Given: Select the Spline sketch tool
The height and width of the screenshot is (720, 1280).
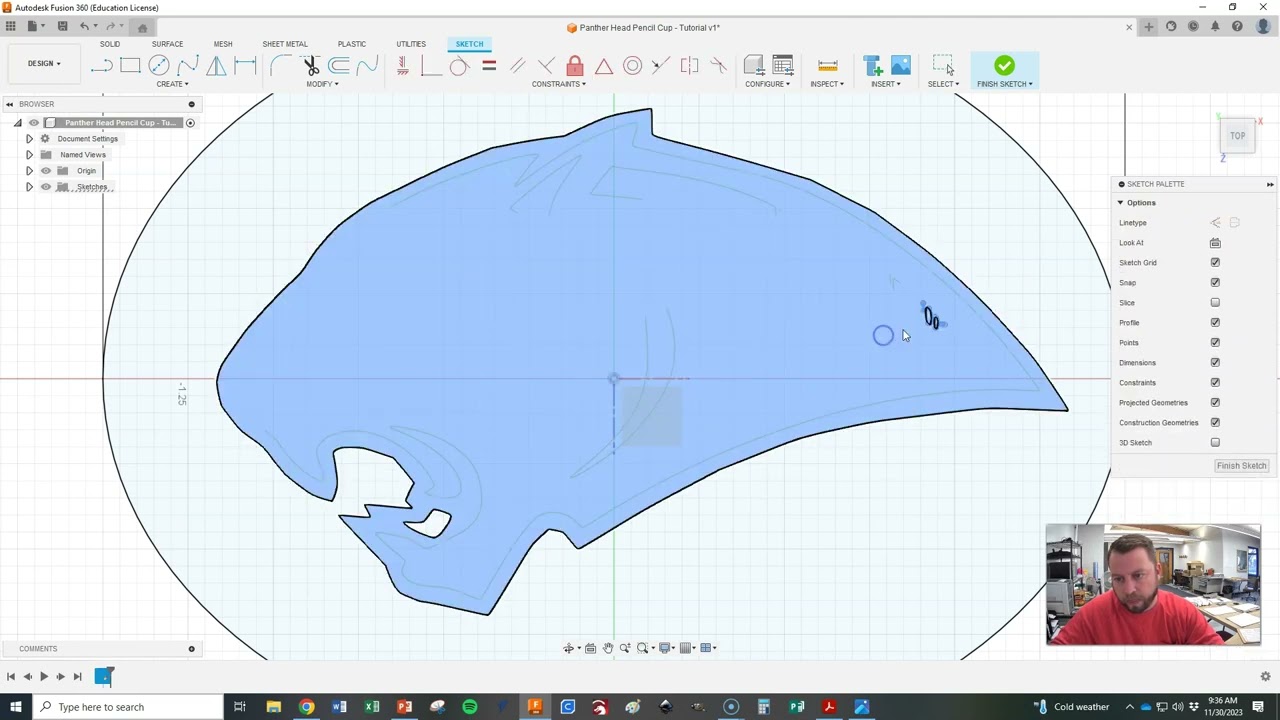Looking at the screenshot, I should tap(188, 66).
